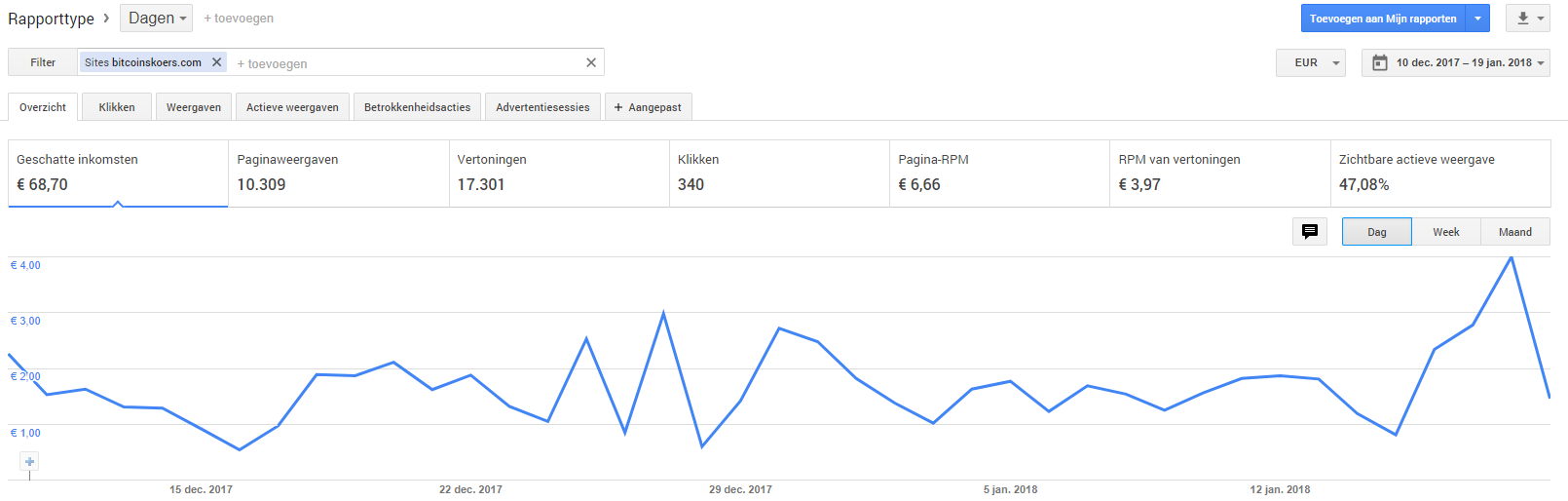
Task: Open the Betrokkenheidsacties tab
Action: point(417,107)
